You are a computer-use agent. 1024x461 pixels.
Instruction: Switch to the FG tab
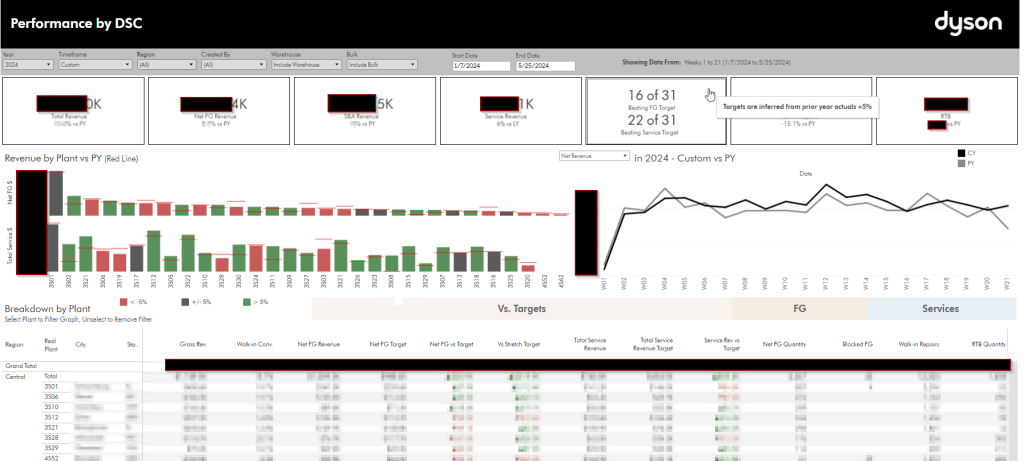799,309
